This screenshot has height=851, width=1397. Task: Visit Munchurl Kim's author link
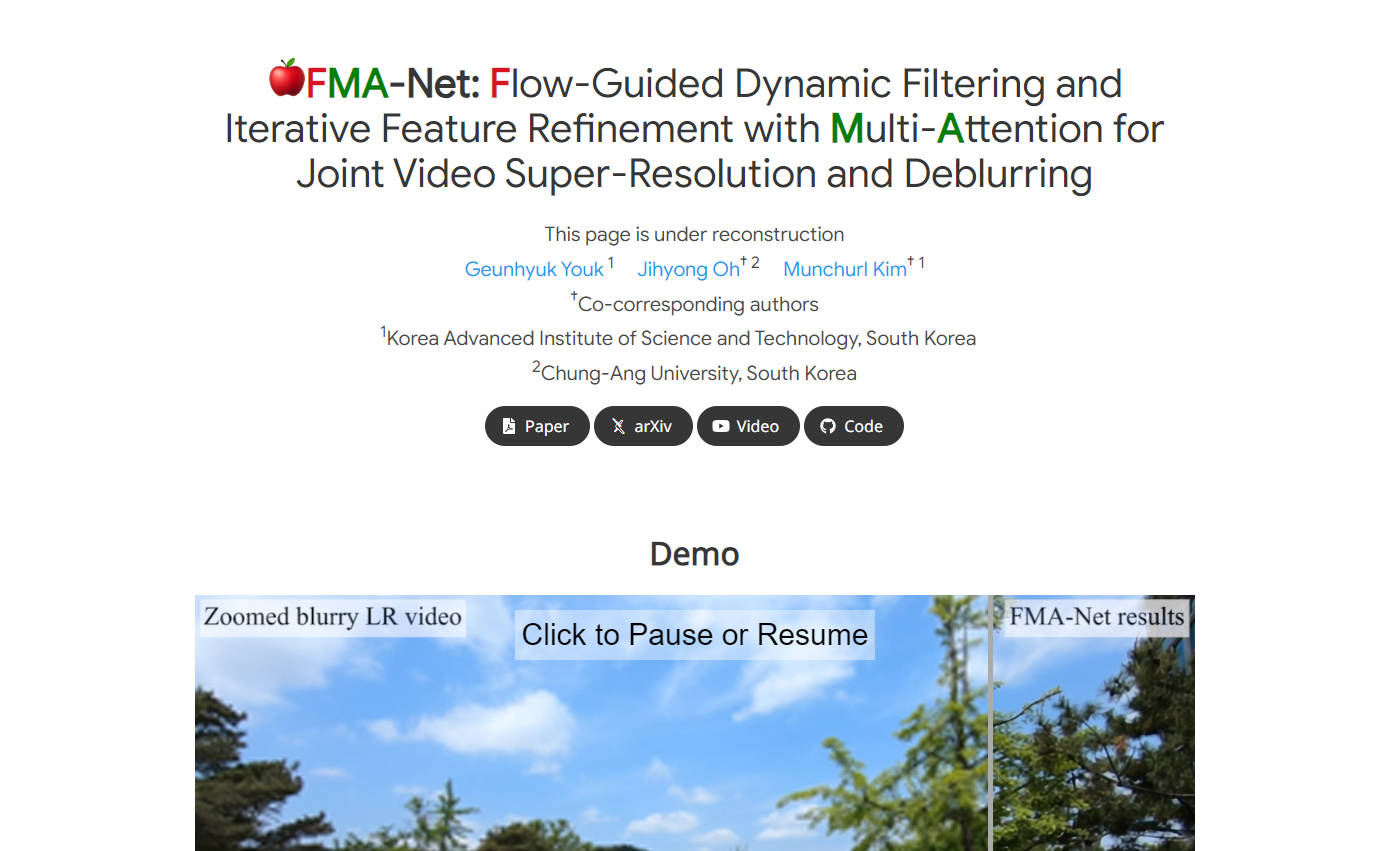point(845,269)
